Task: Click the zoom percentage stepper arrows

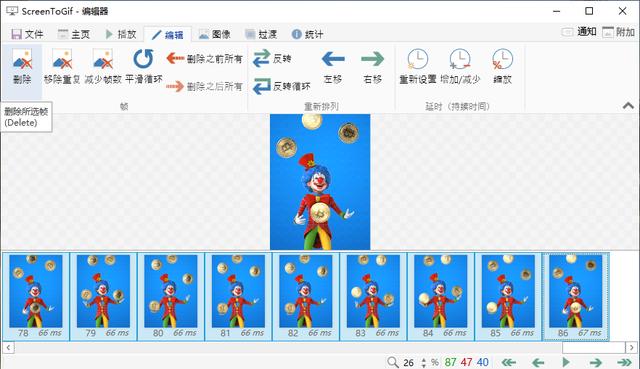Action: tap(424, 362)
